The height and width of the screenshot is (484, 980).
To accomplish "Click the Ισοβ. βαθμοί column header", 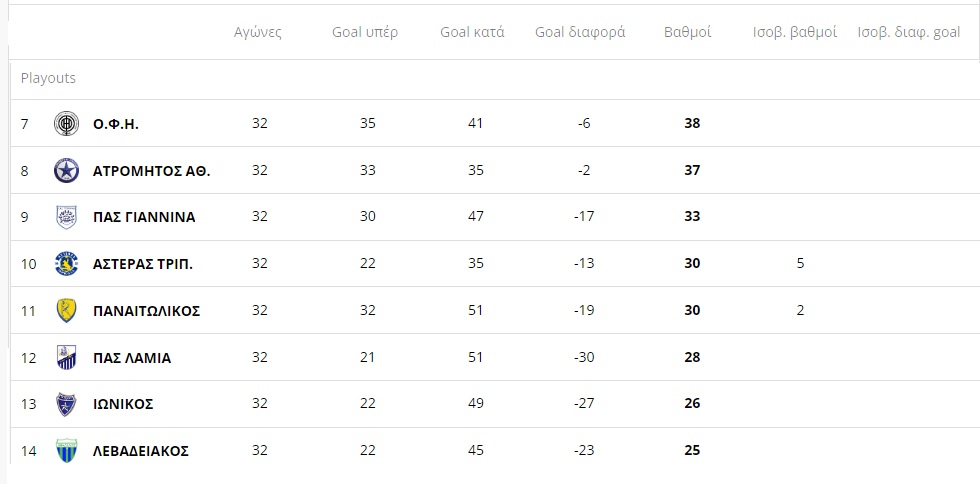I will tap(795, 33).
